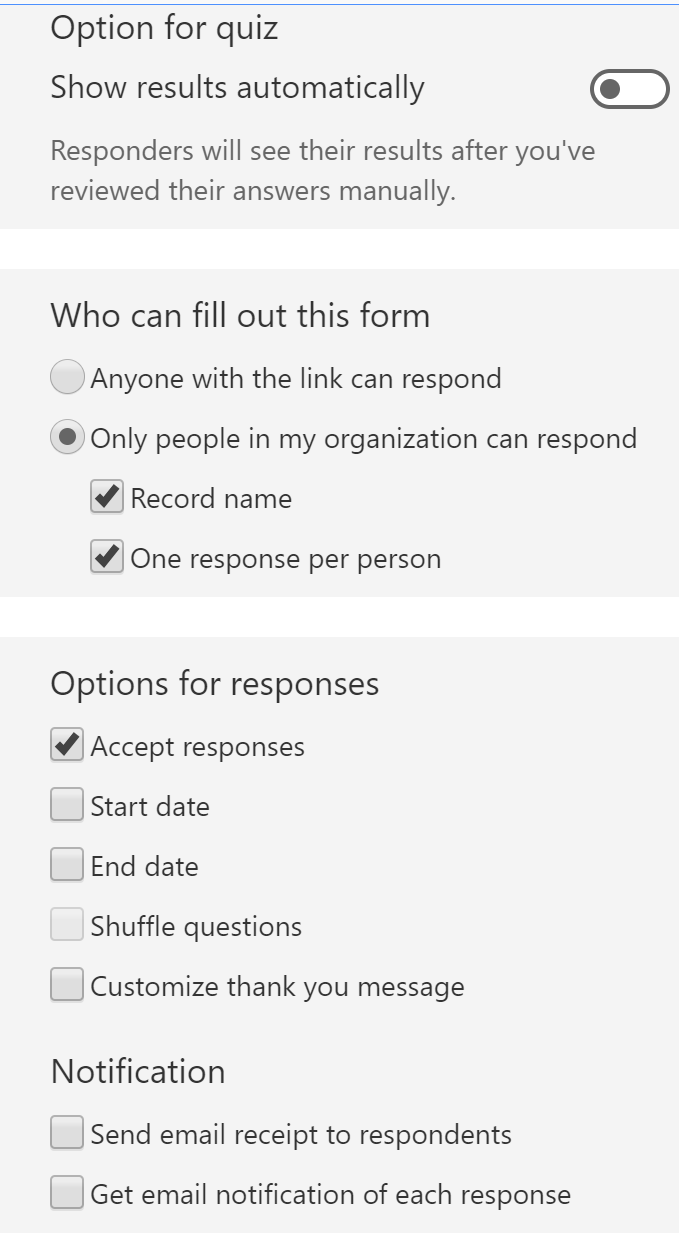Enable 'Send email receipt to respondents'
Viewport: 679px width, 1252px height.
(66, 1132)
